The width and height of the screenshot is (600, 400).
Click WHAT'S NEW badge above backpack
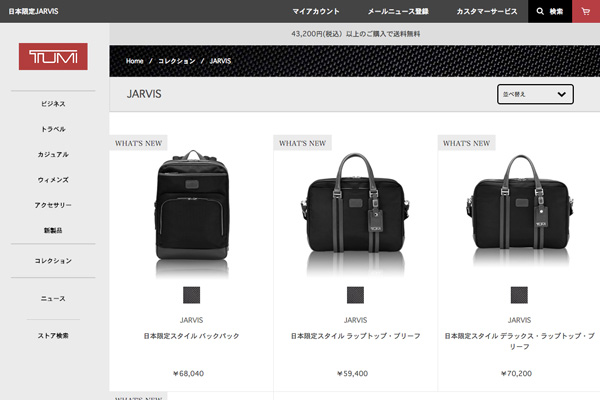tap(139, 143)
